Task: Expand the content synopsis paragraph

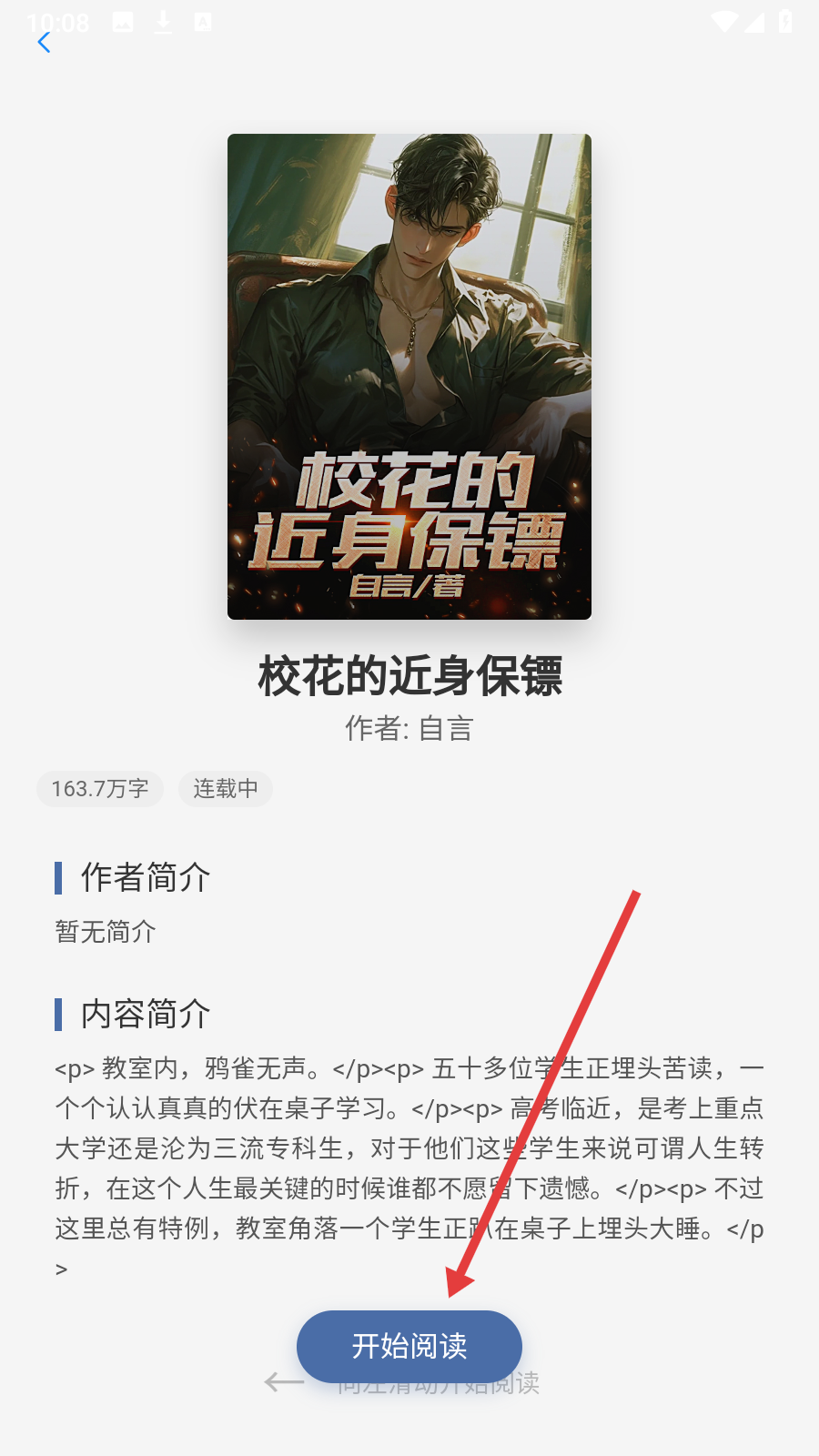Action: [409, 1168]
